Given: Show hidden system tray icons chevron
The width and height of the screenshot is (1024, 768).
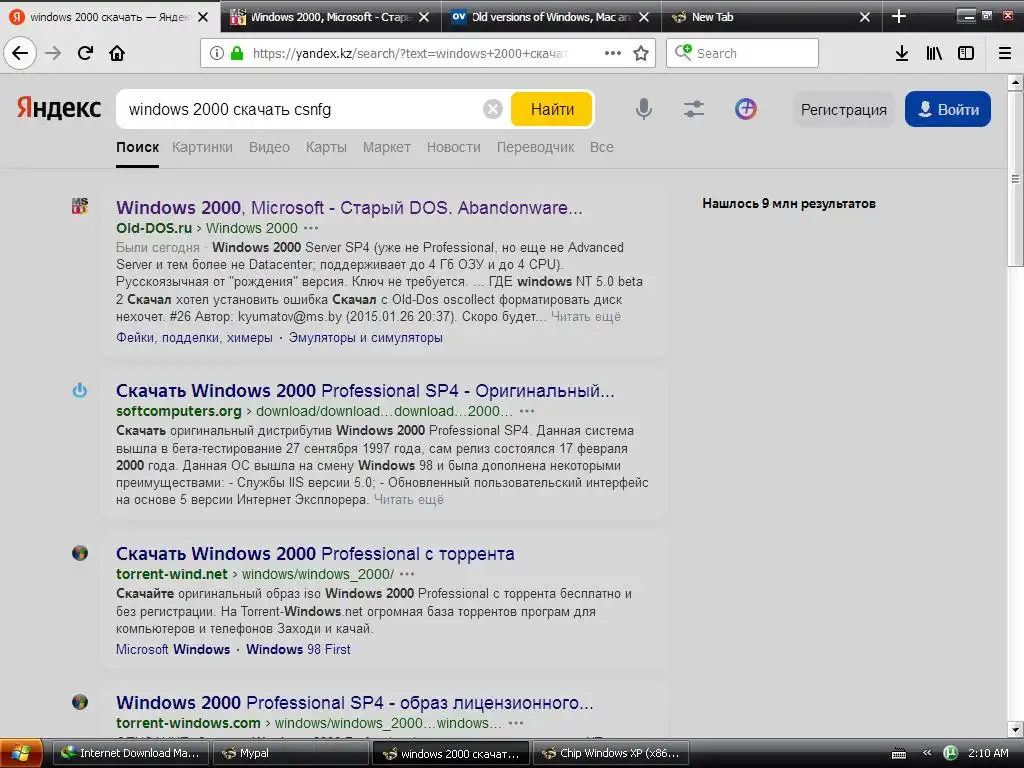Looking at the screenshot, I should click(926, 753).
